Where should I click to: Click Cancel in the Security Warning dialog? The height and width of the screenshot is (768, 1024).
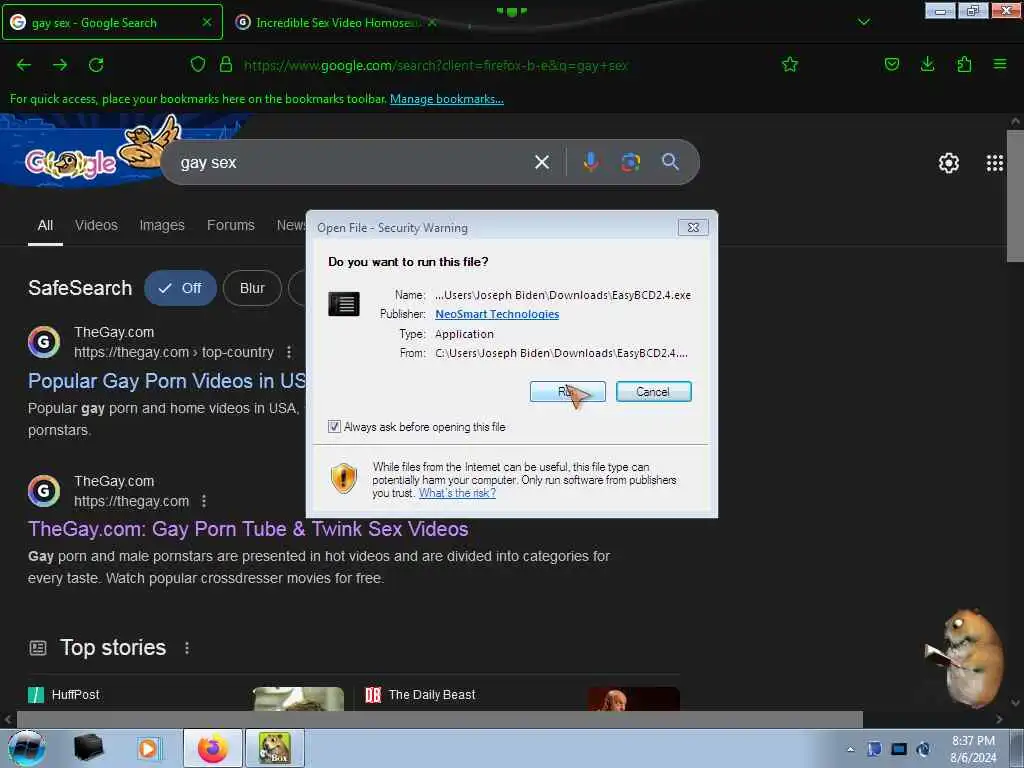point(653,392)
